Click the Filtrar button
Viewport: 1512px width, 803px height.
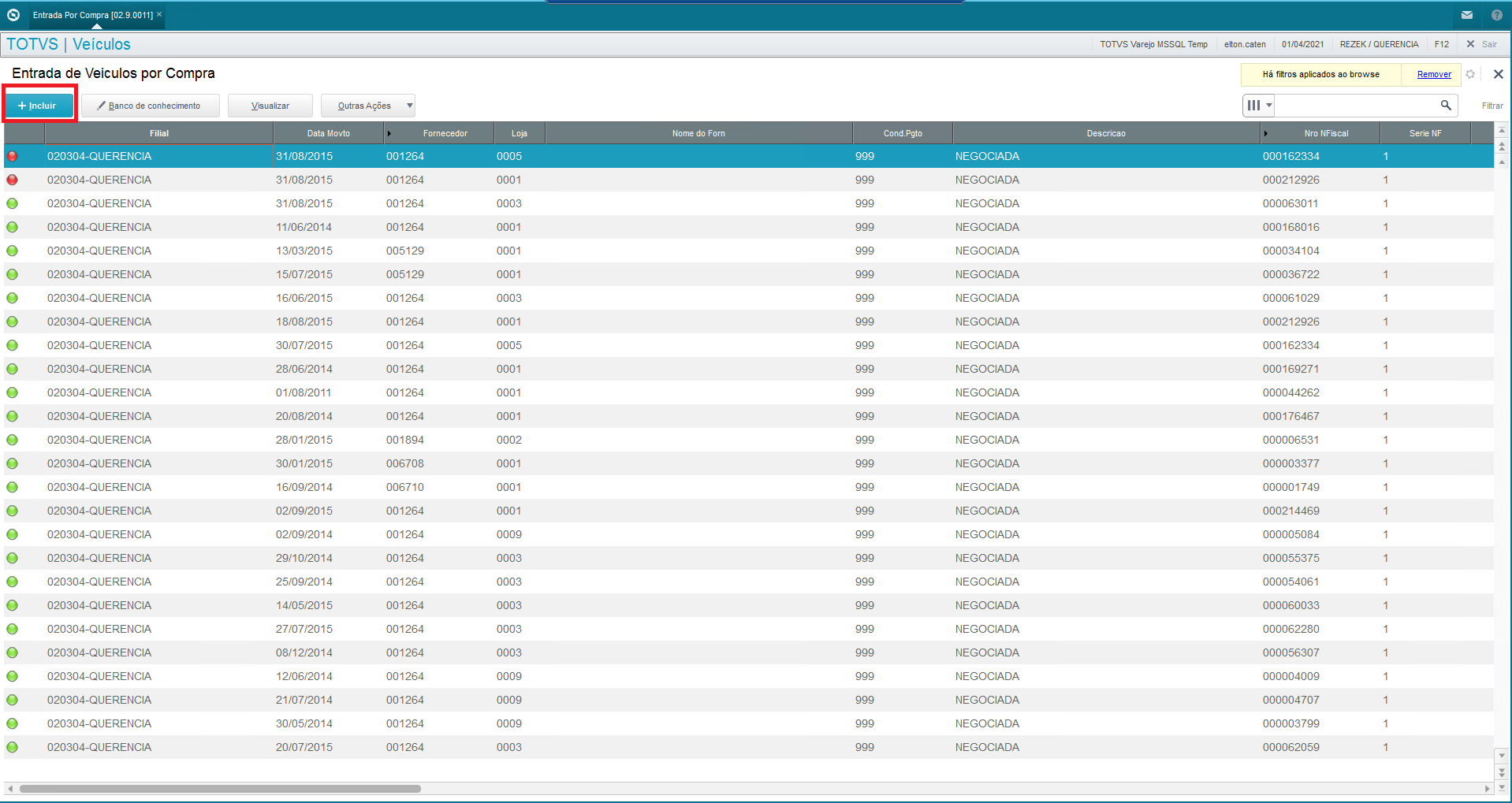coord(1492,106)
